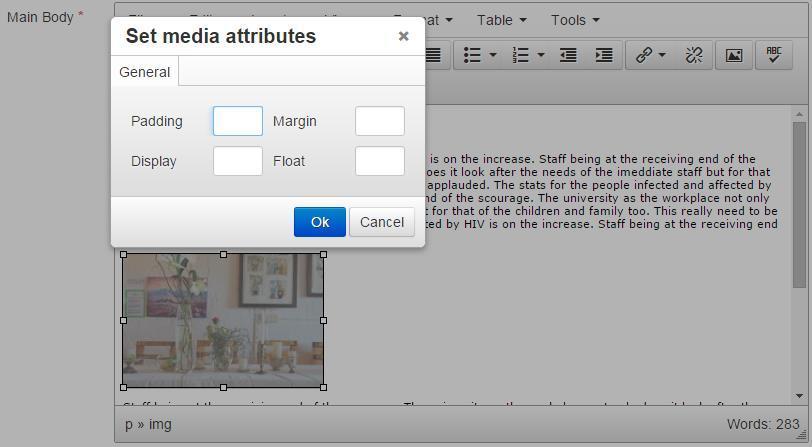Select the embedded flower vase image

pos(223,321)
